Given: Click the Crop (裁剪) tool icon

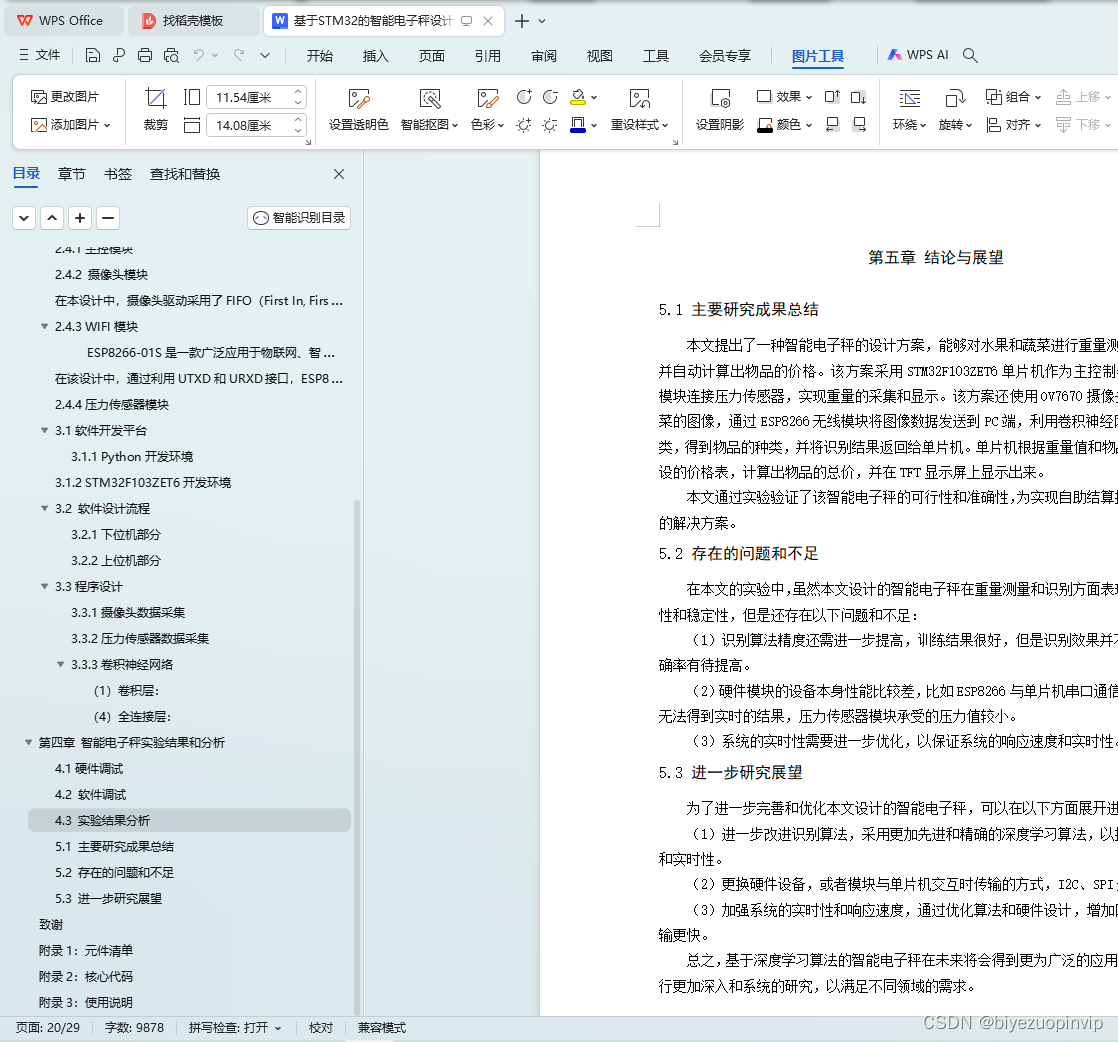Looking at the screenshot, I should click(x=155, y=98).
